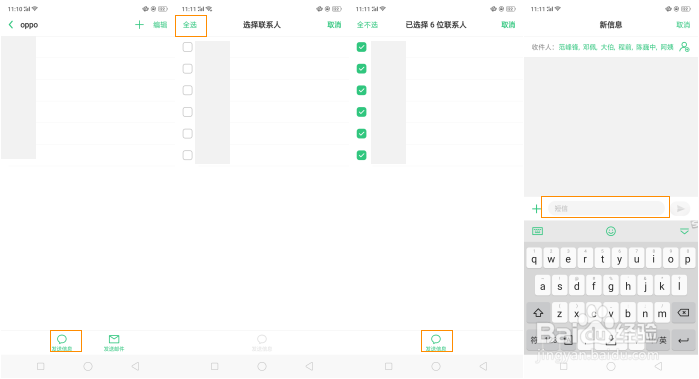
Task: Open the emoji smiley icon above keyboard
Action: click(611, 231)
